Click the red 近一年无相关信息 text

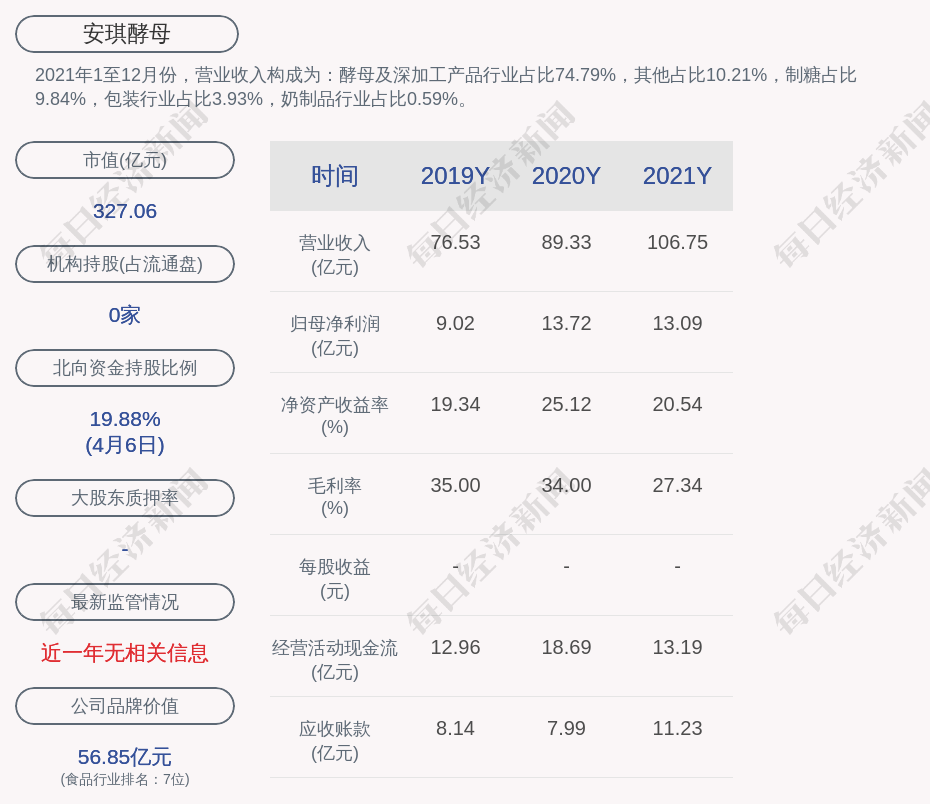[125, 653]
